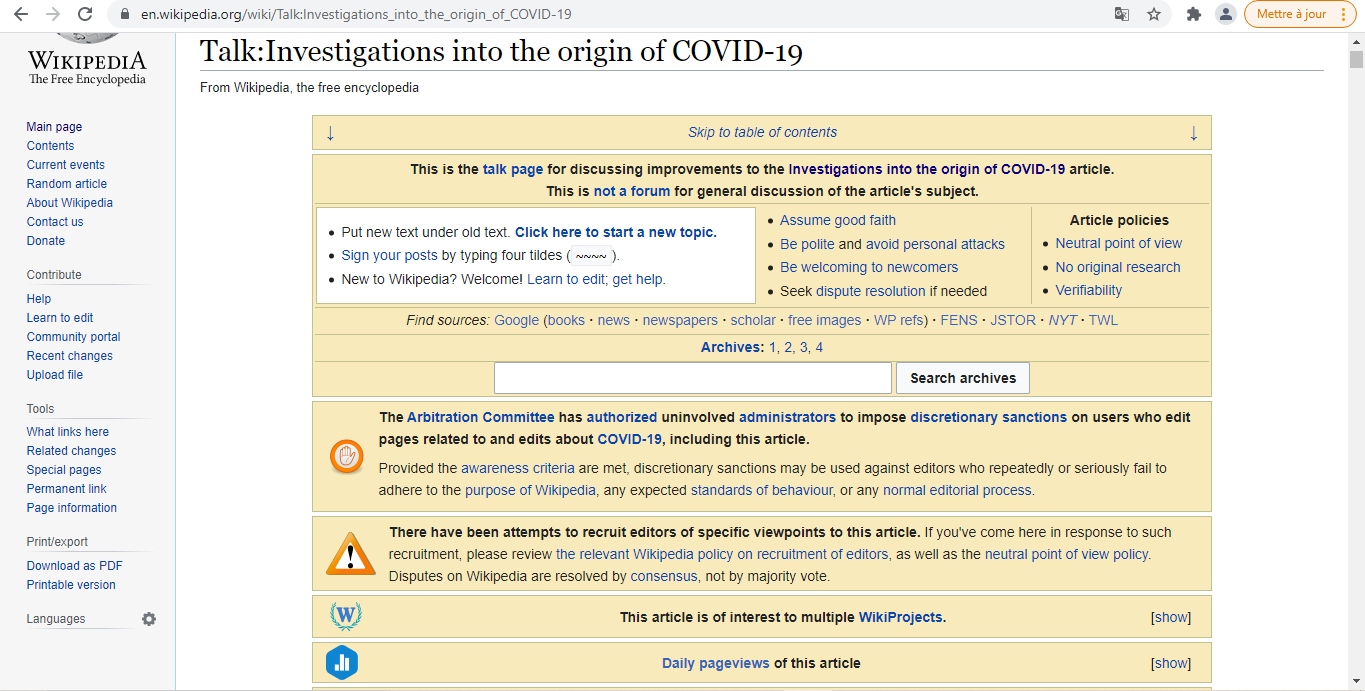The image size is (1365, 691).
Task: Open the Sign your posts link
Action: click(390, 256)
